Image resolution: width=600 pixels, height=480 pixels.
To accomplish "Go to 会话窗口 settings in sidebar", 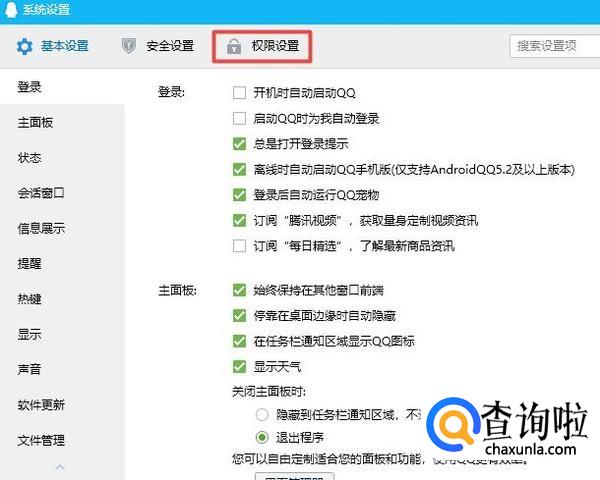I will (x=41, y=193).
